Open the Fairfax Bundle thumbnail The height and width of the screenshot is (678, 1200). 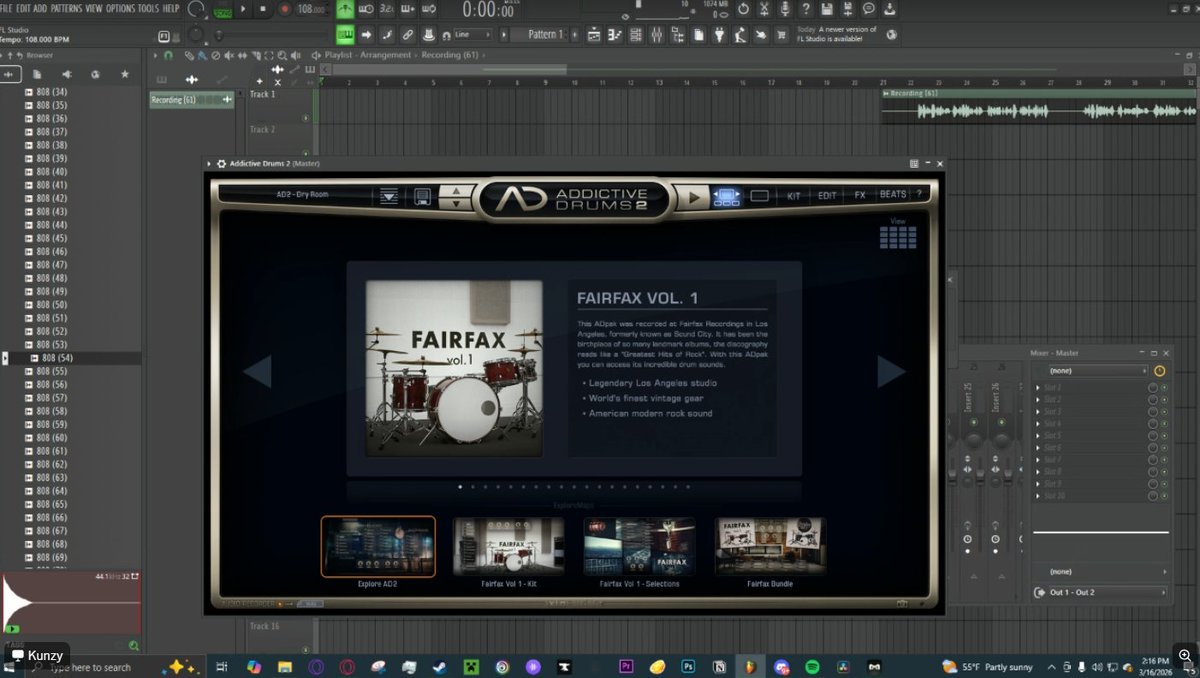coord(770,546)
